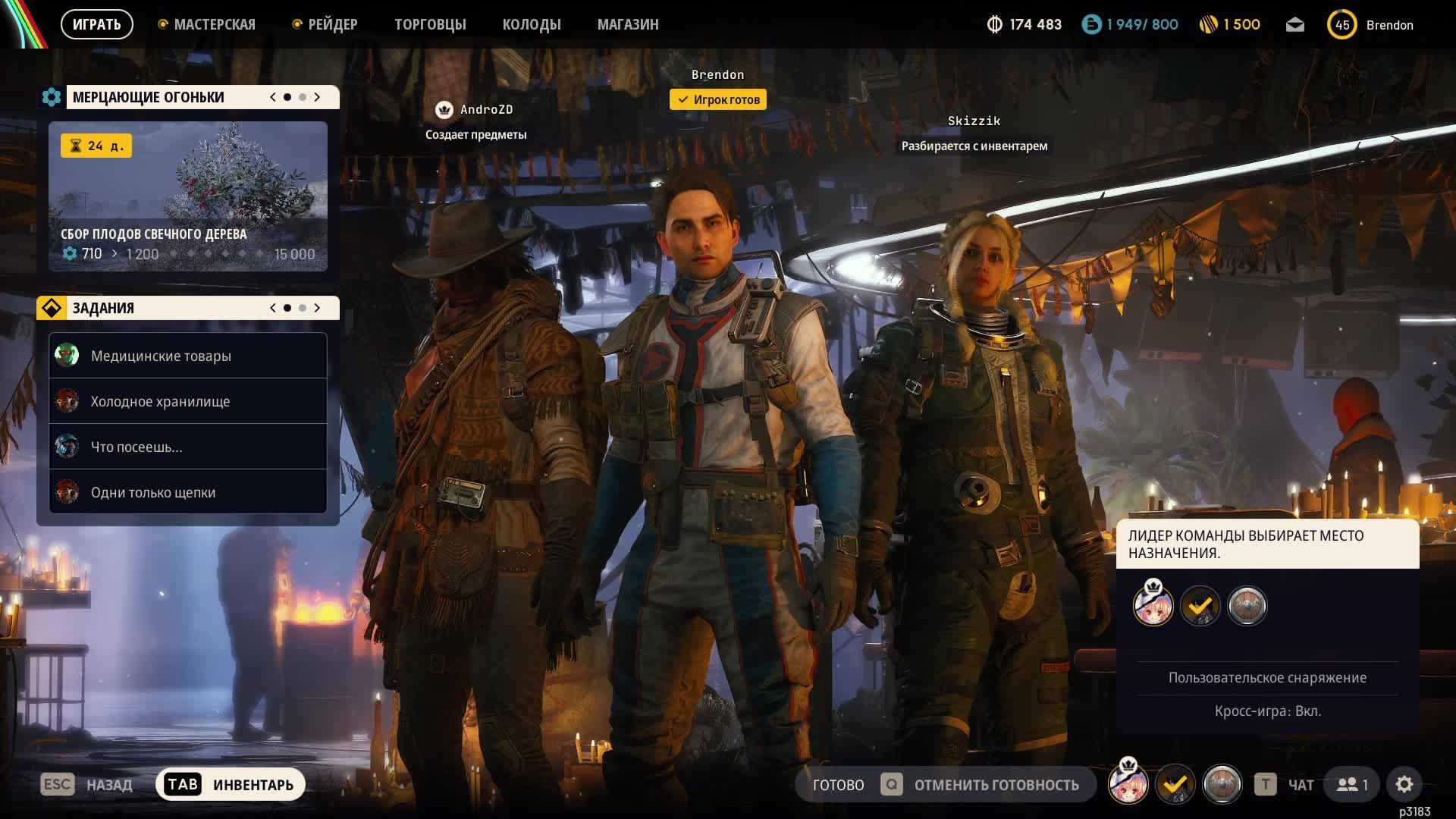Toggle 'Кросс-игра: Вкл.' crossplay setting
This screenshot has width=1456, height=819.
click(x=1267, y=711)
